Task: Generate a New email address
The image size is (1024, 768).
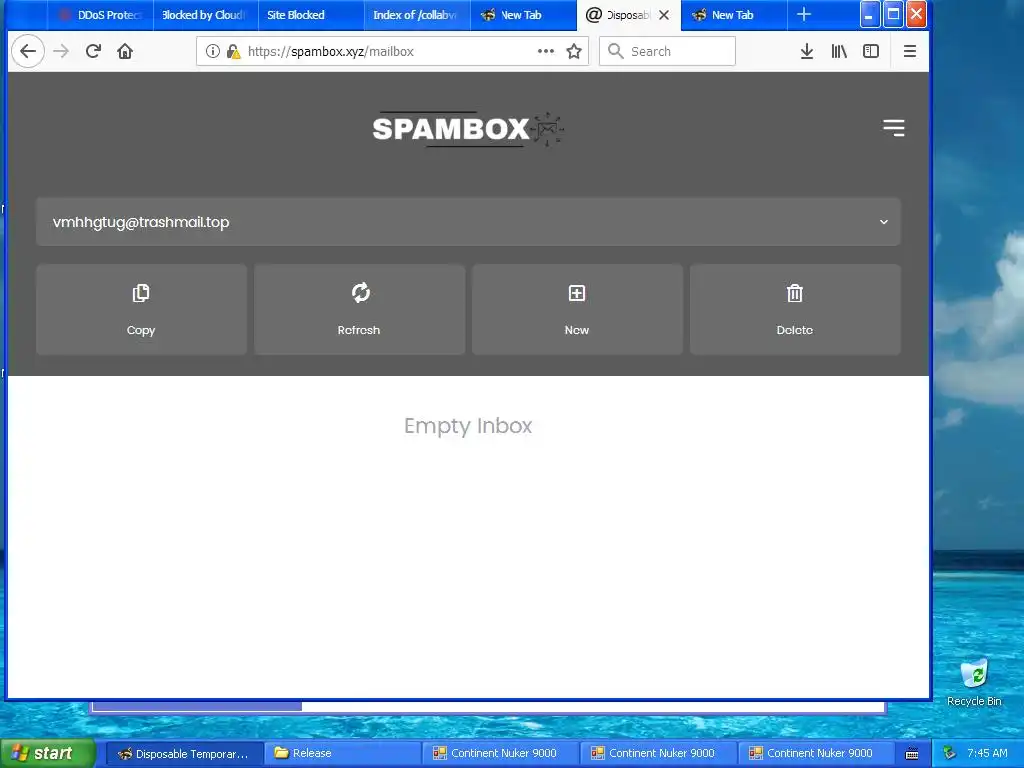Action: point(577,310)
